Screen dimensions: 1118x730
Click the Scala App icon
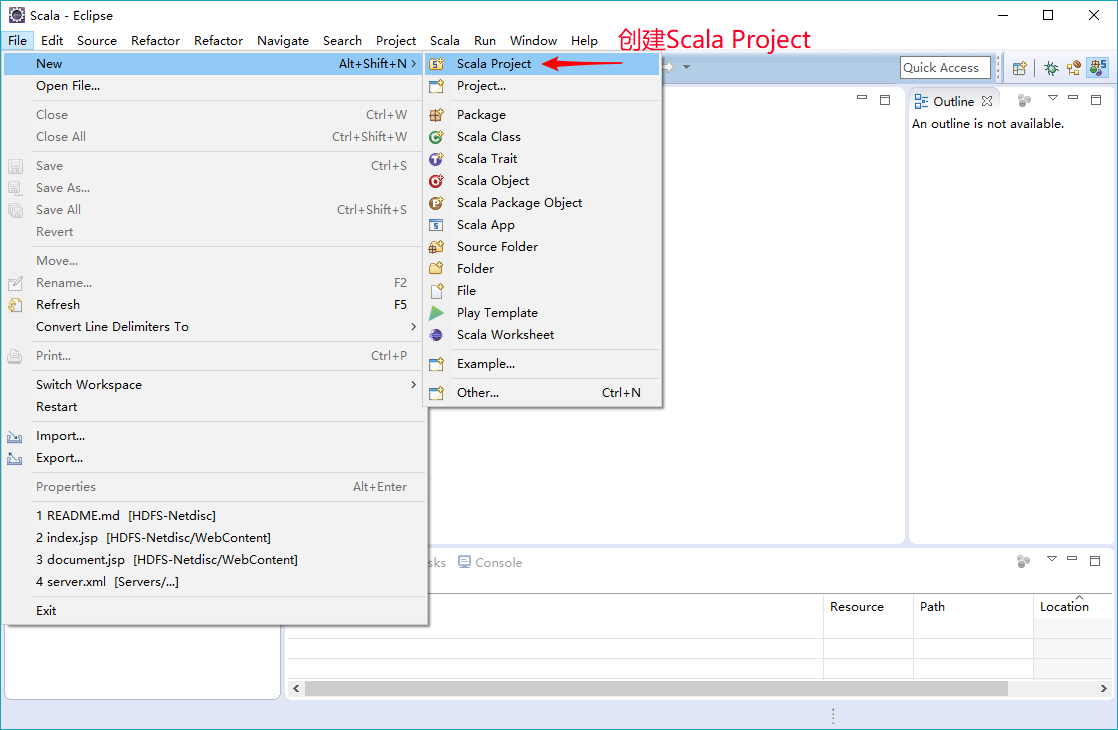point(436,225)
